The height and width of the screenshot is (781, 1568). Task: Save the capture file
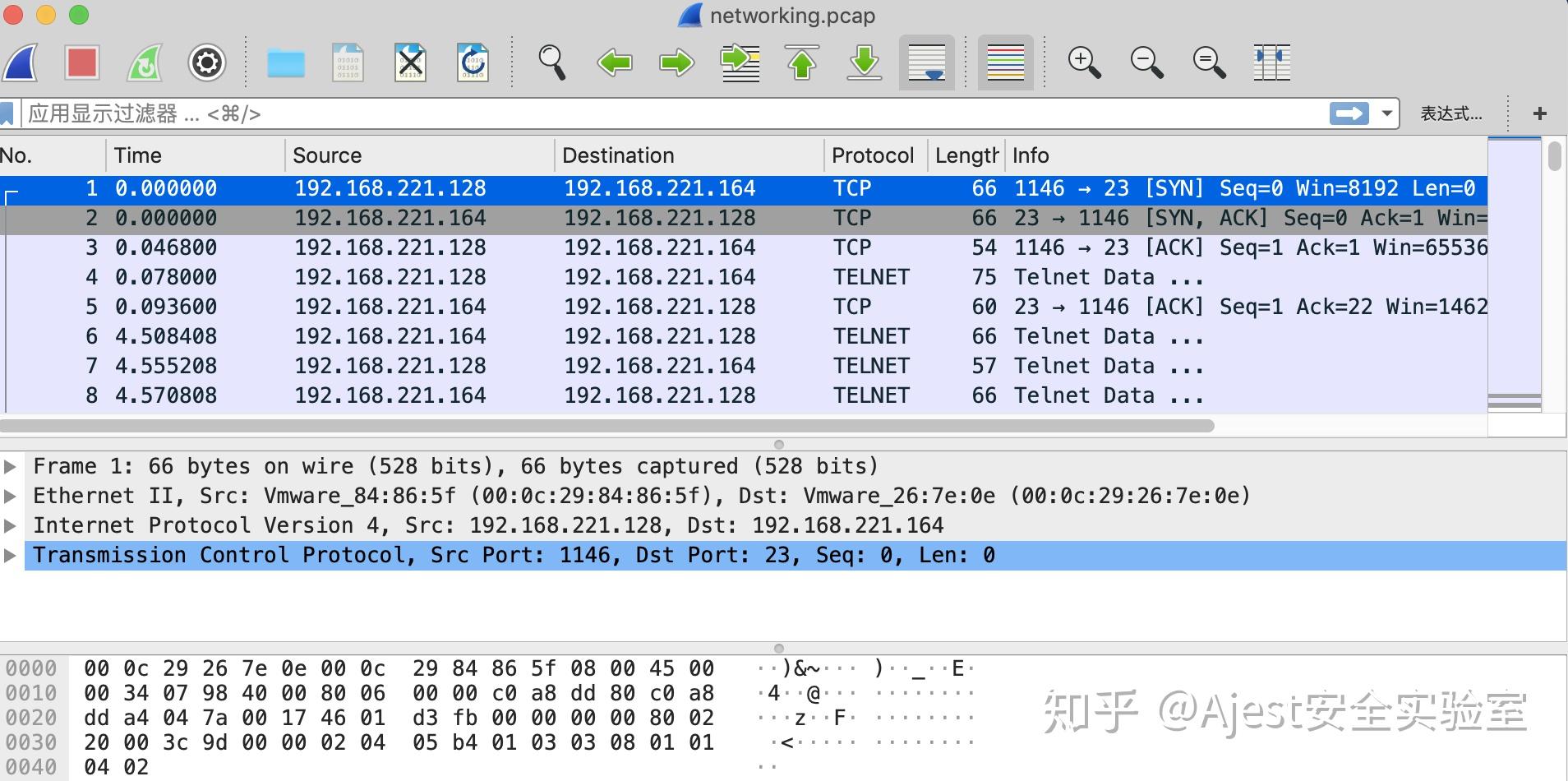[348, 62]
